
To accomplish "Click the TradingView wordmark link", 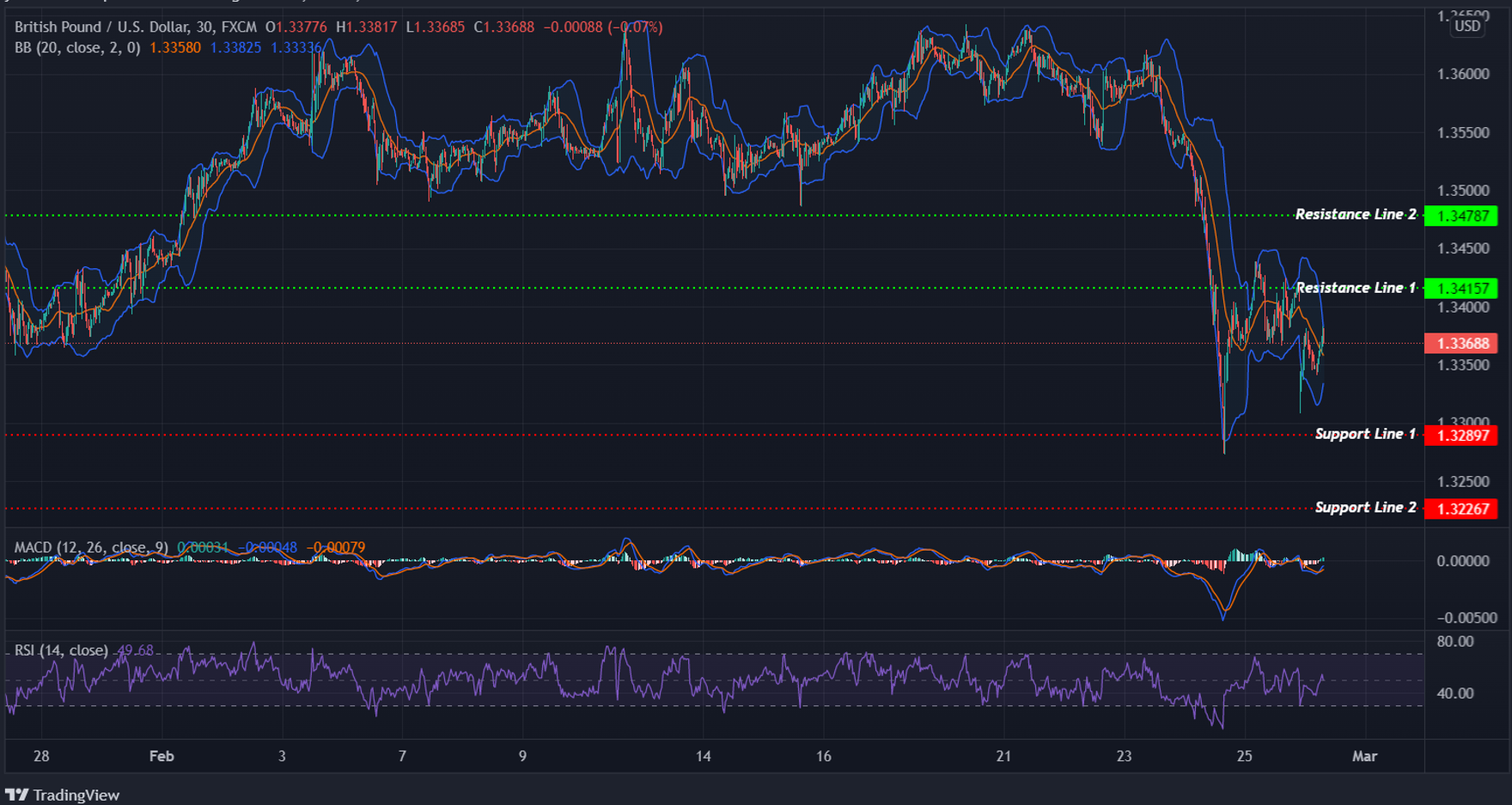I will pos(76,796).
